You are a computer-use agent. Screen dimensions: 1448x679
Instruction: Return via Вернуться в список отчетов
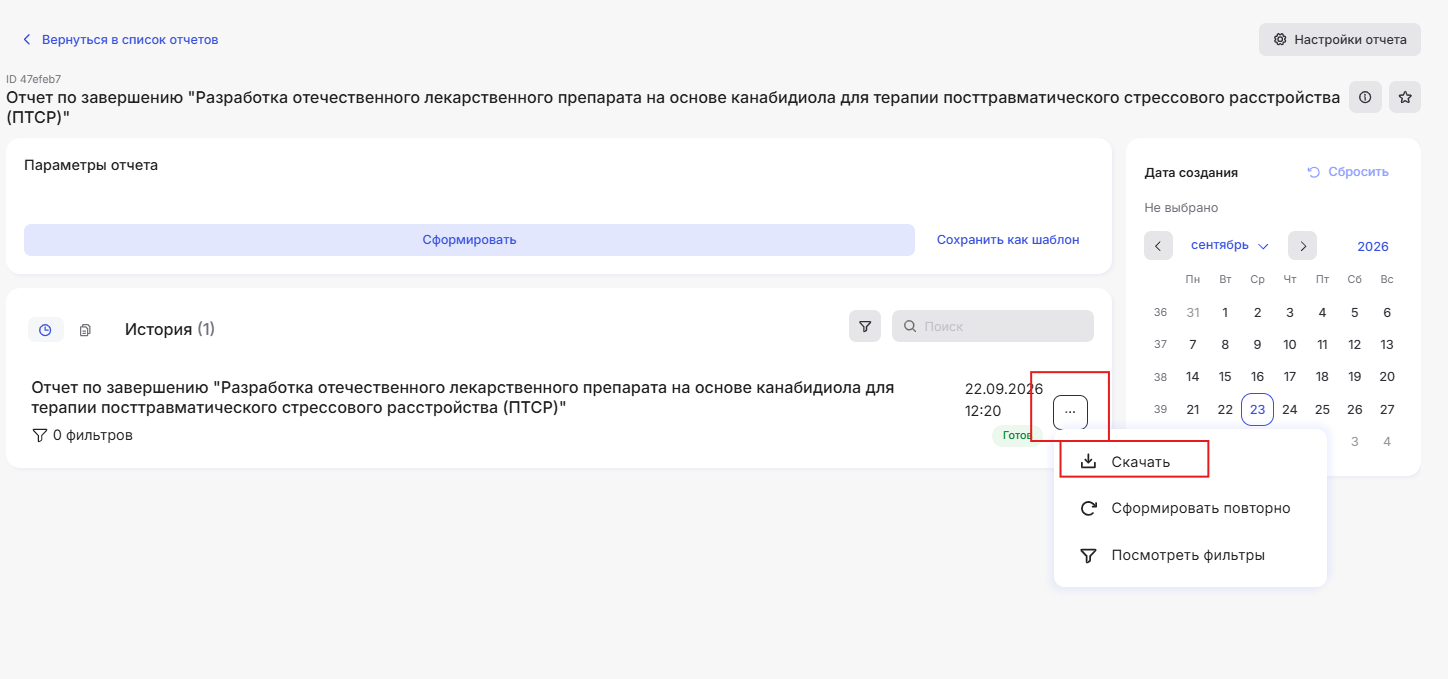click(120, 40)
